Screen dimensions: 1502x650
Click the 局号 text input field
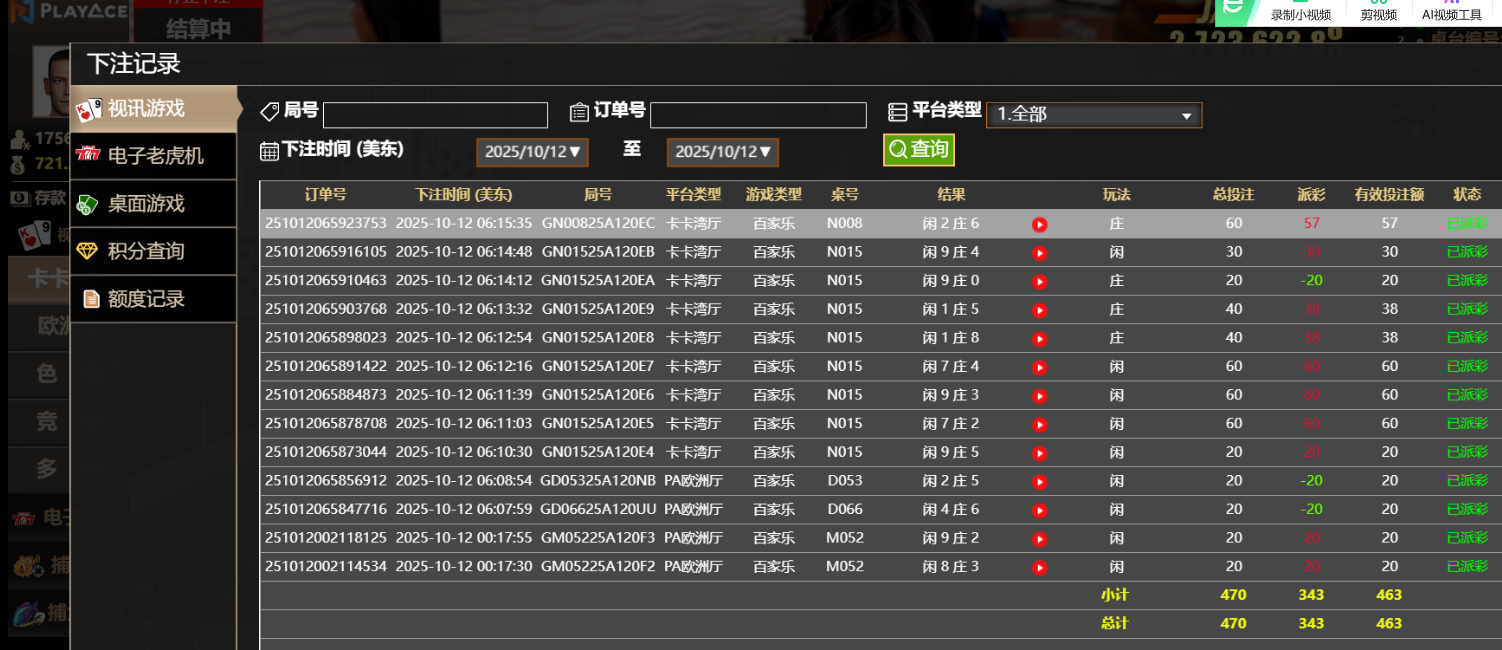pyautogui.click(x=435, y=115)
